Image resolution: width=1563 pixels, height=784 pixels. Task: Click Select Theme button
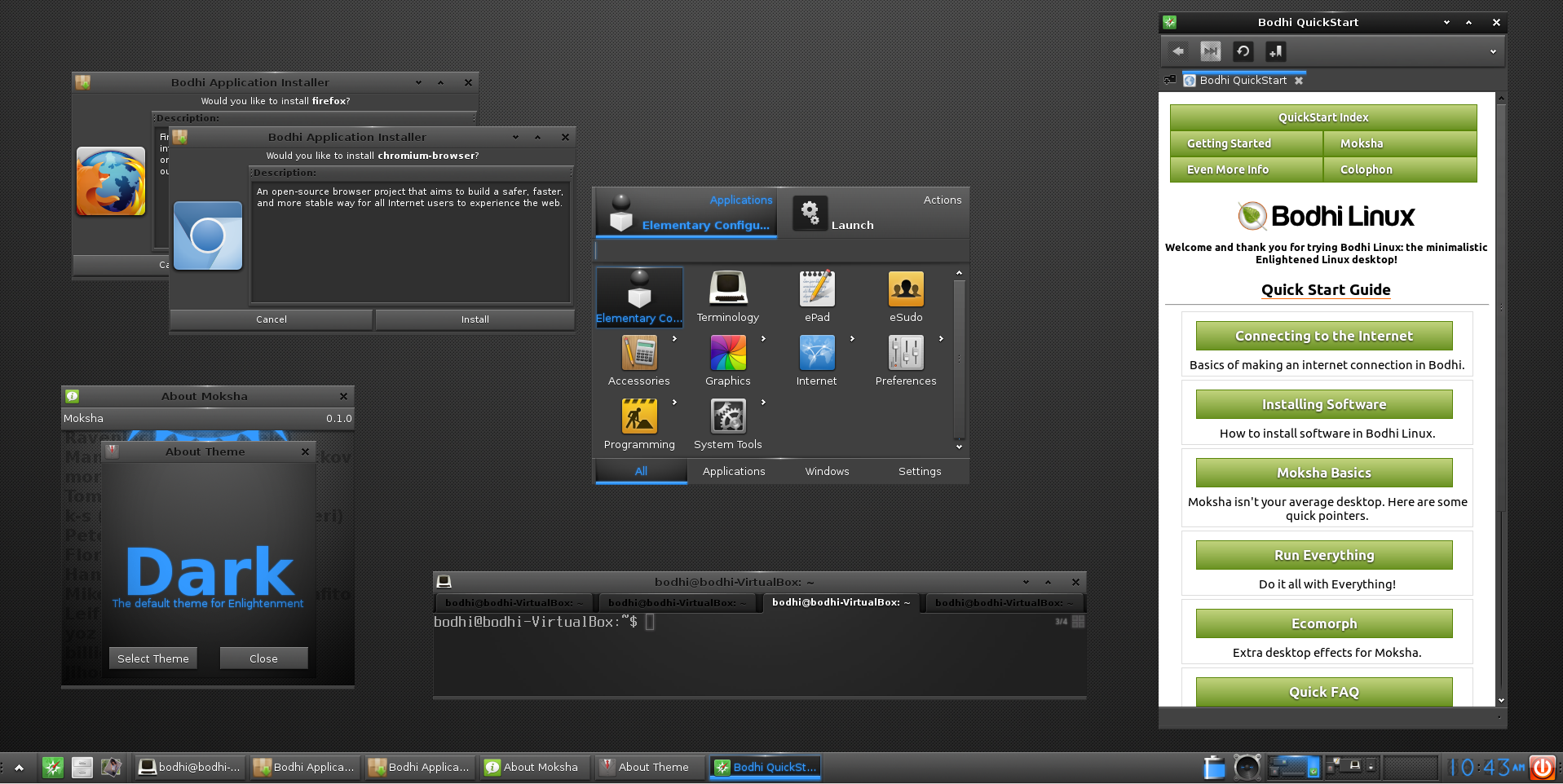[153, 658]
